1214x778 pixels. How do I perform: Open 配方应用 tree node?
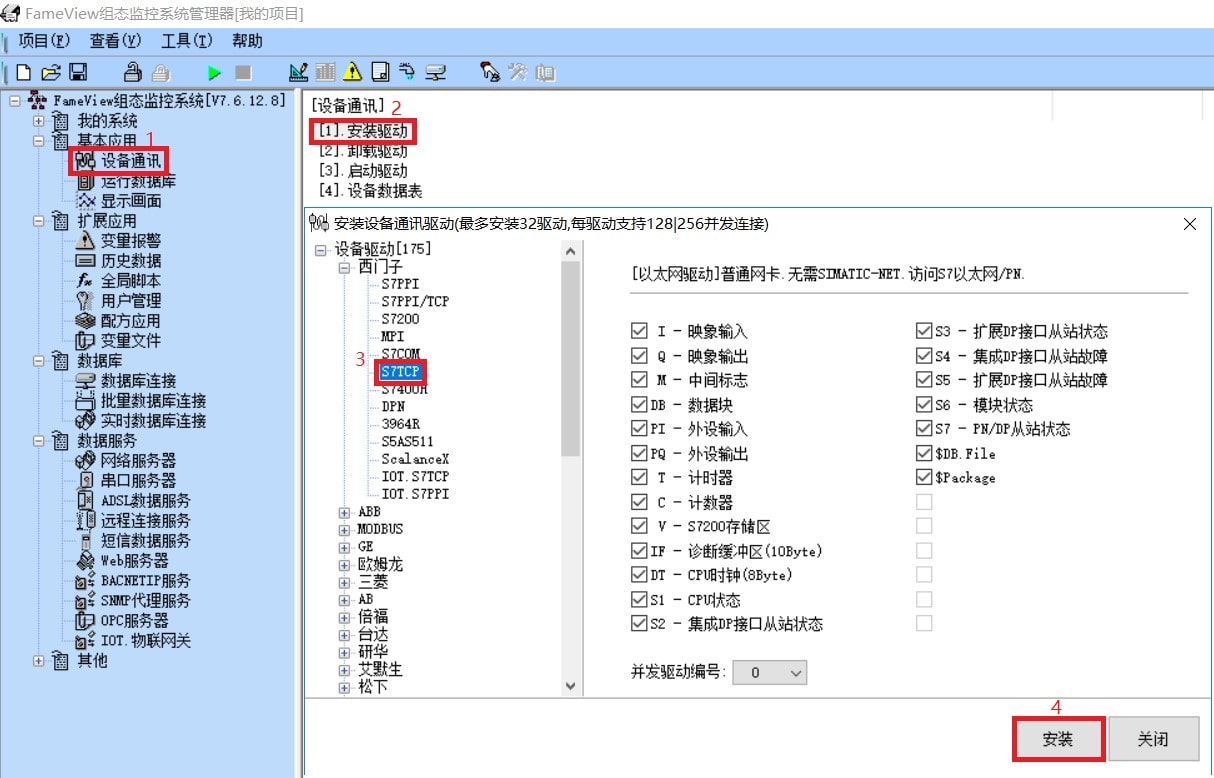[130, 321]
